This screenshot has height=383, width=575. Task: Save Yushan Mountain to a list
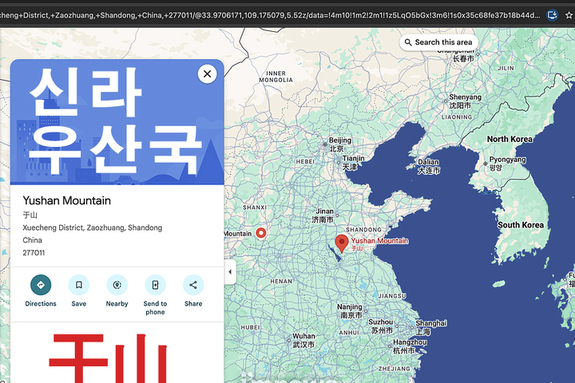(79, 285)
